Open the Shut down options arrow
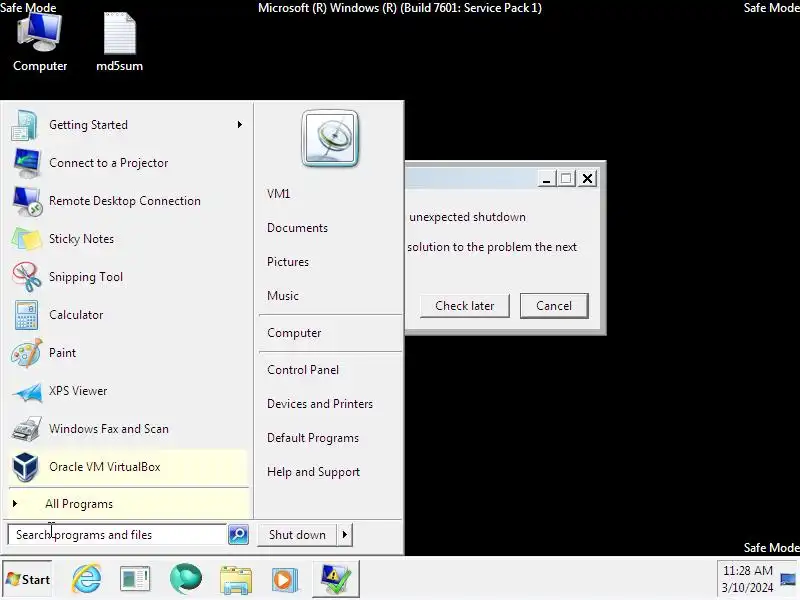Screen dimensions: 800x600 [345, 535]
